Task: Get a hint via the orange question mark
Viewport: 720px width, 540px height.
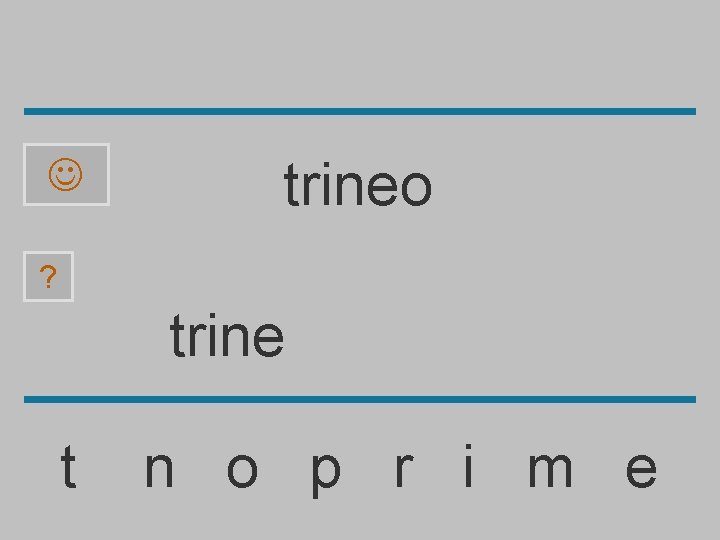Action: pos(48,276)
